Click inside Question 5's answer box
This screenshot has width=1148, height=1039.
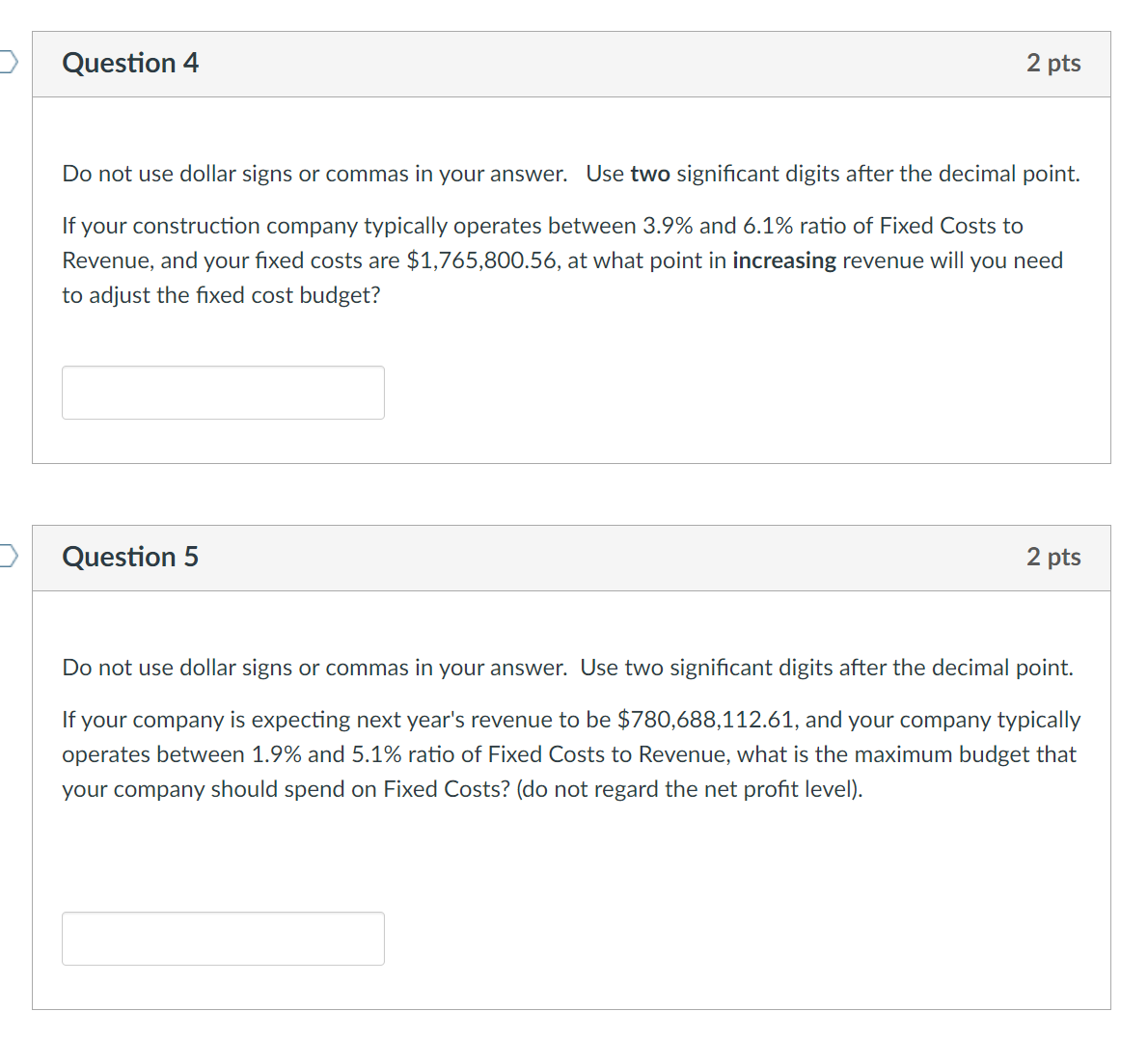tap(222, 937)
